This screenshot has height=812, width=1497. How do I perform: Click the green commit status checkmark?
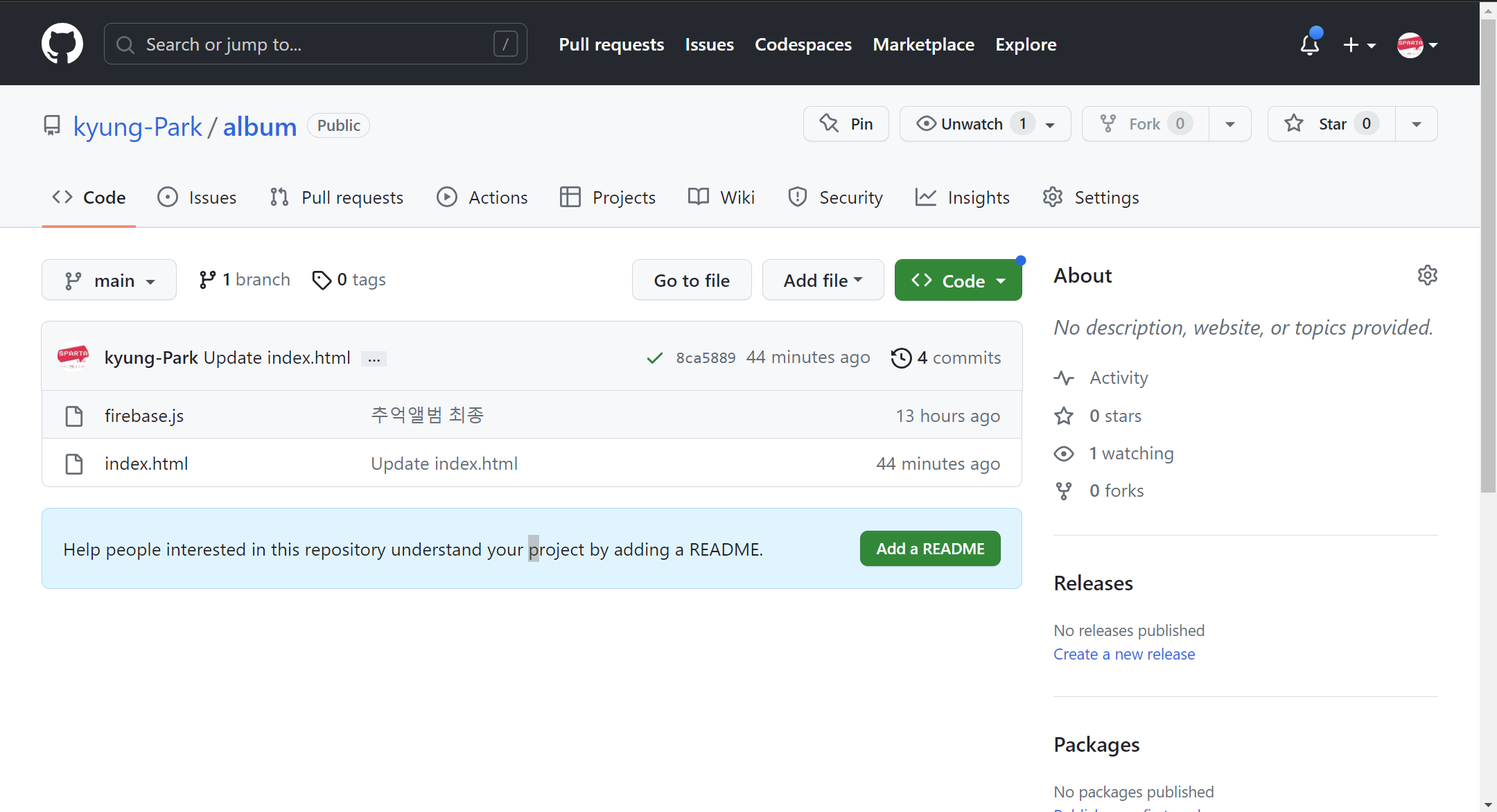[x=654, y=358]
